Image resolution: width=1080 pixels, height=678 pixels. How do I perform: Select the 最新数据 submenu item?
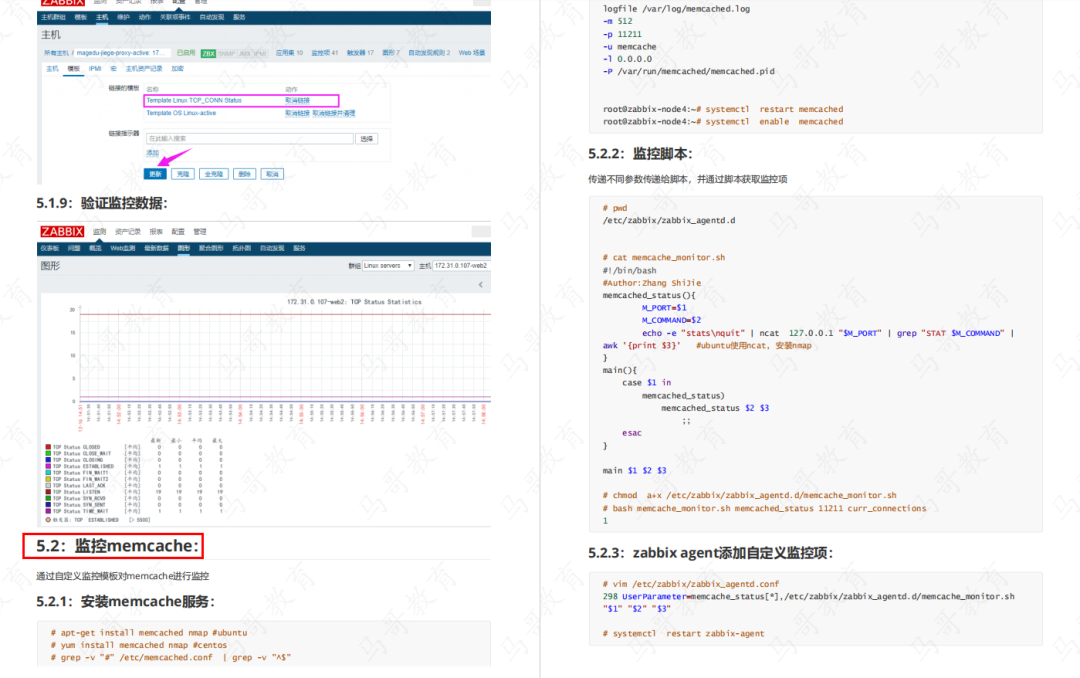click(x=156, y=248)
